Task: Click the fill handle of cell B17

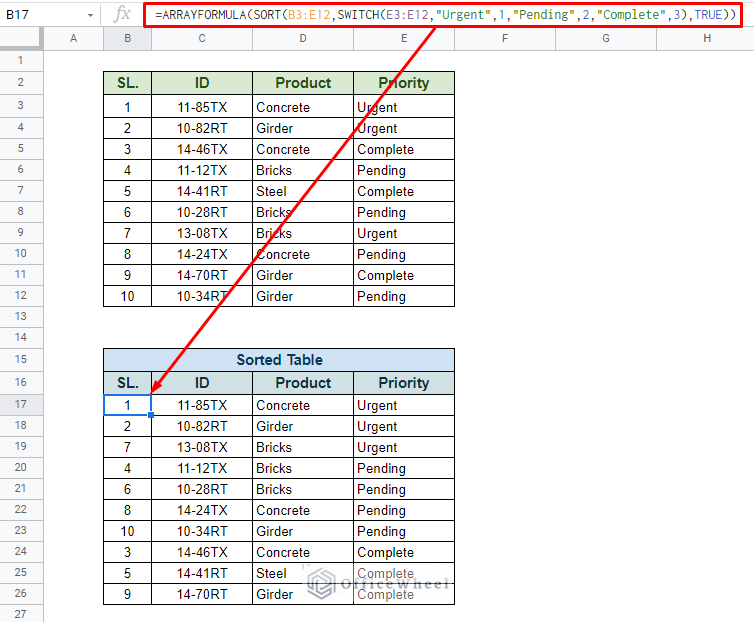Action: 151,415
